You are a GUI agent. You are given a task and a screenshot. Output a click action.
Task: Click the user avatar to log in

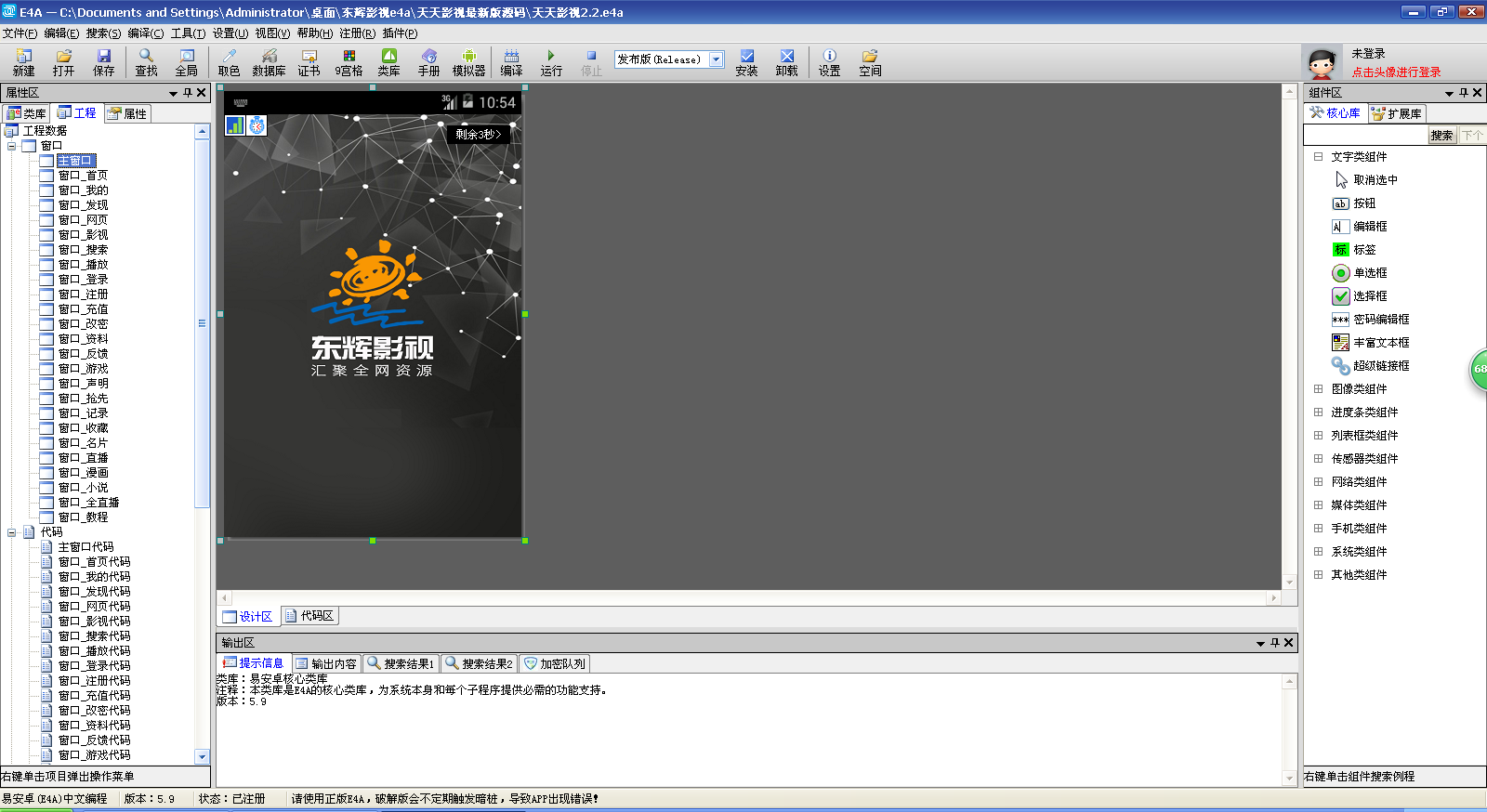pyautogui.click(x=1322, y=63)
